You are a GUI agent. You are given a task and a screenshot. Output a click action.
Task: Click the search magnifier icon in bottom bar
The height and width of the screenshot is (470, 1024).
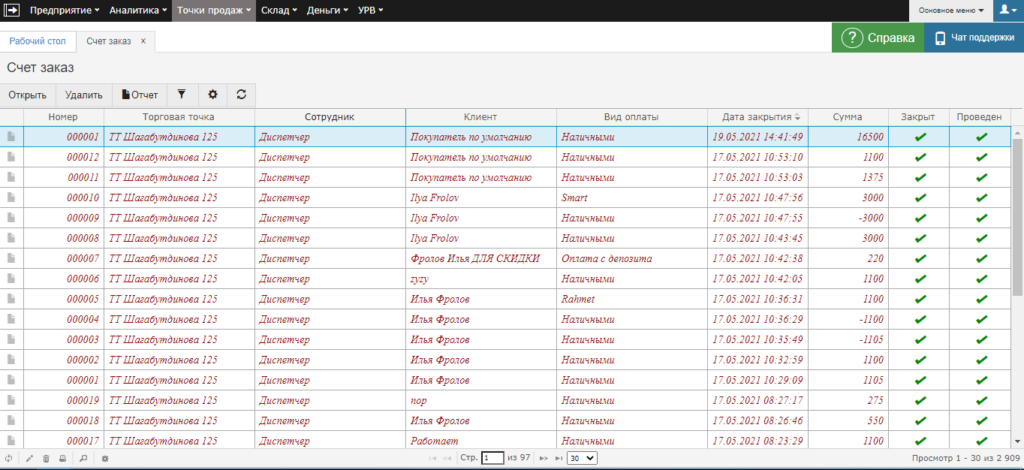[83, 458]
